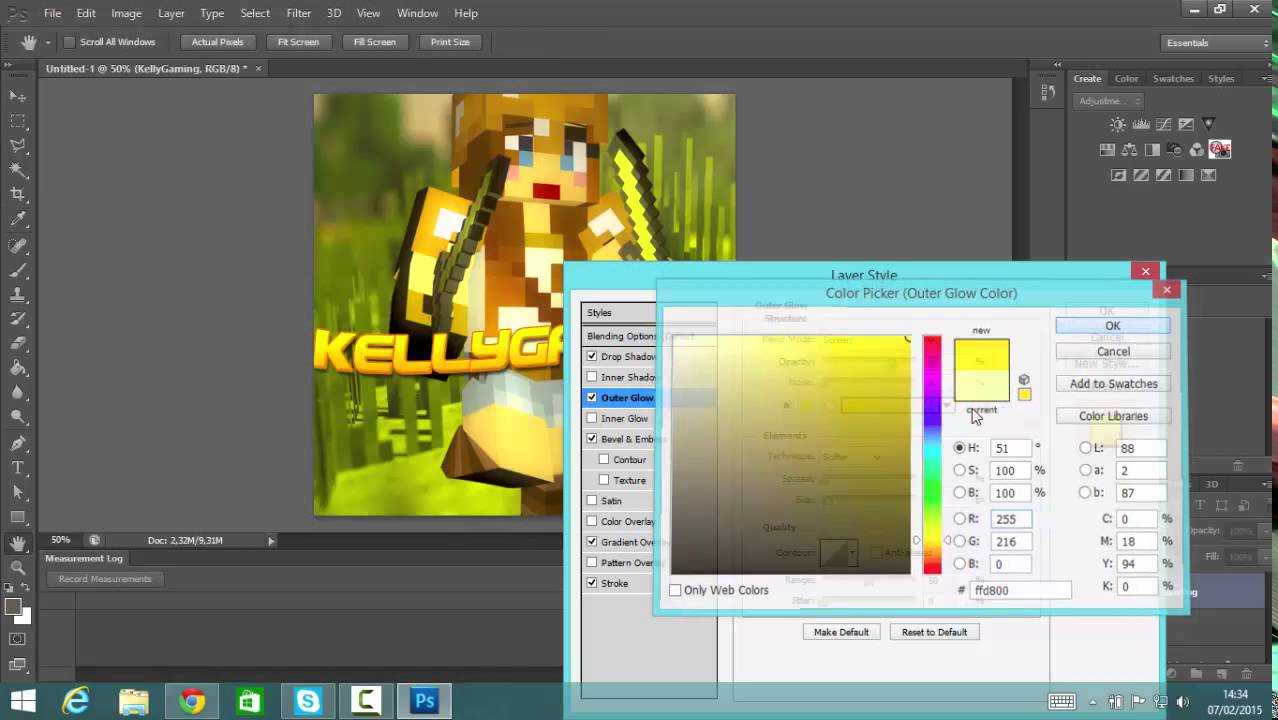The height and width of the screenshot is (720, 1278).
Task: Check Only Web Colors
Action: click(x=675, y=590)
